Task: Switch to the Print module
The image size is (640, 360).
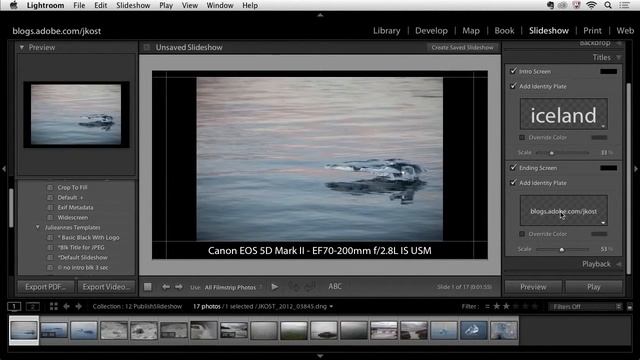Action: [592, 31]
